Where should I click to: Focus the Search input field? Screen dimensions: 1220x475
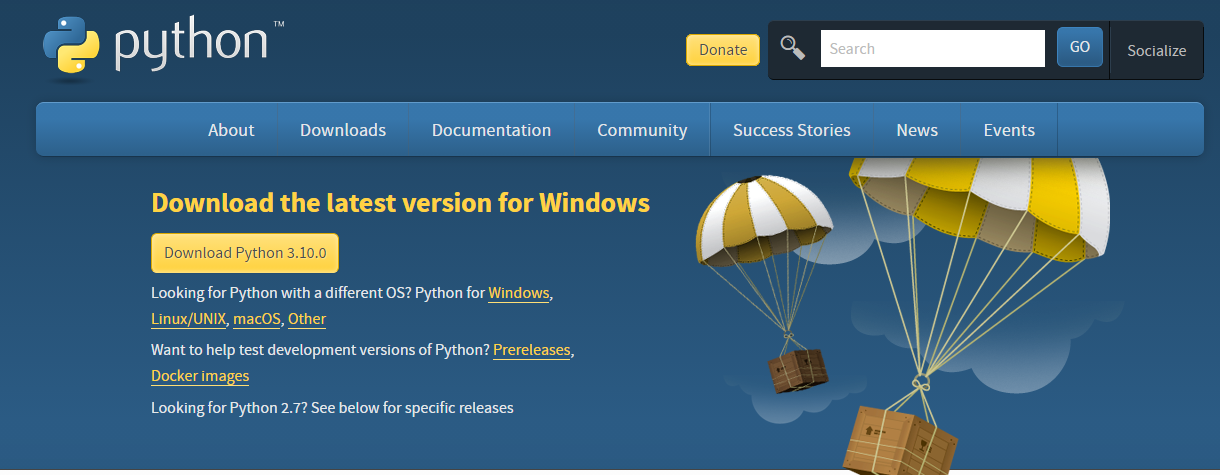[x=933, y=48]
